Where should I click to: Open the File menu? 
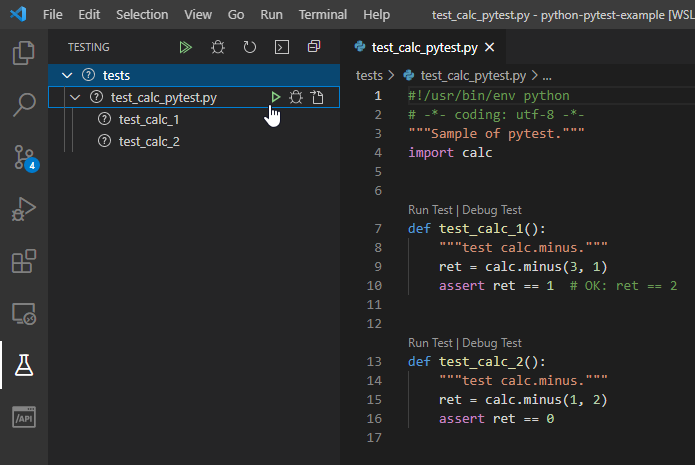[52, 15]
